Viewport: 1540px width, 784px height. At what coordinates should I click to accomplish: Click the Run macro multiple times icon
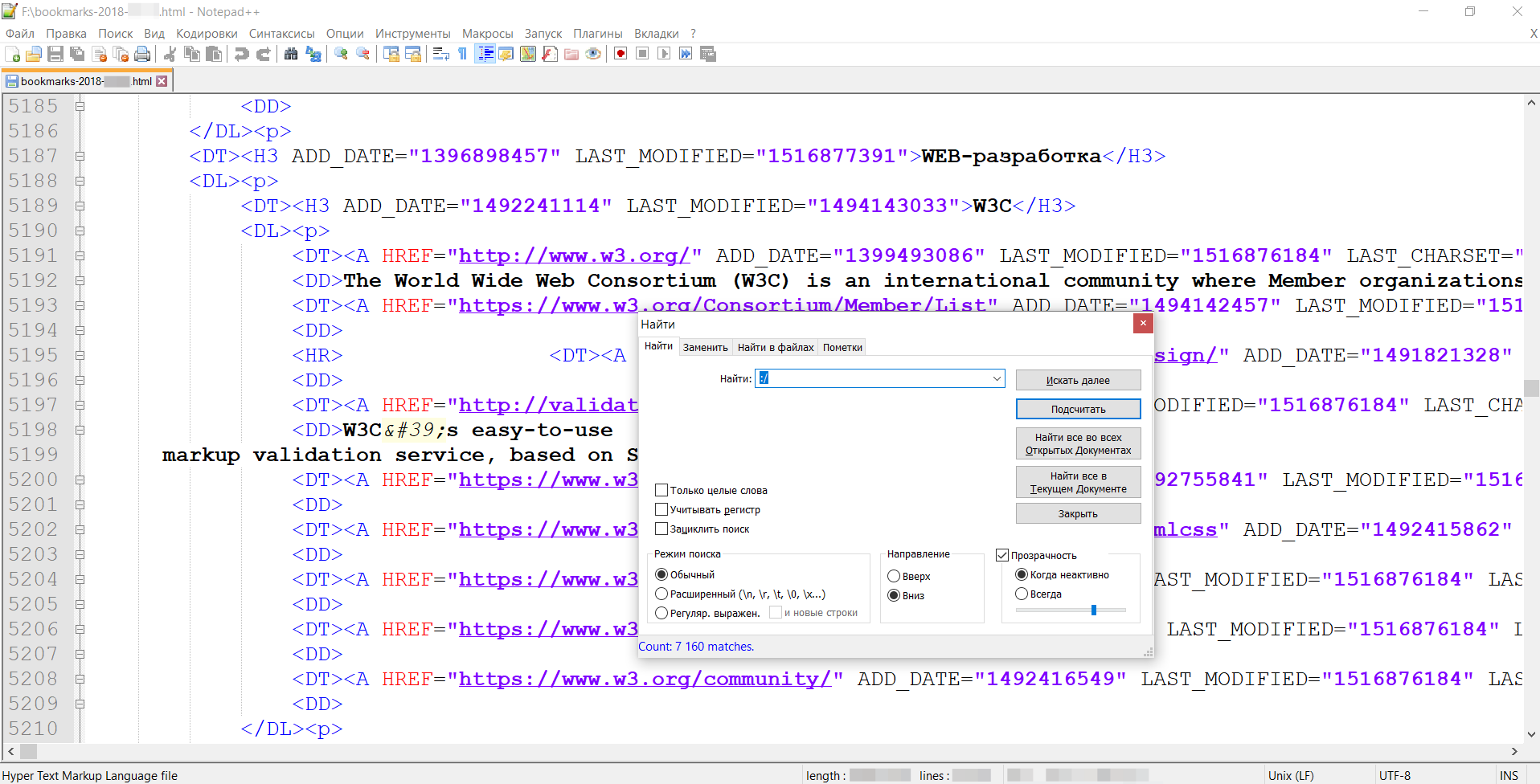click(x=686, y=54)
